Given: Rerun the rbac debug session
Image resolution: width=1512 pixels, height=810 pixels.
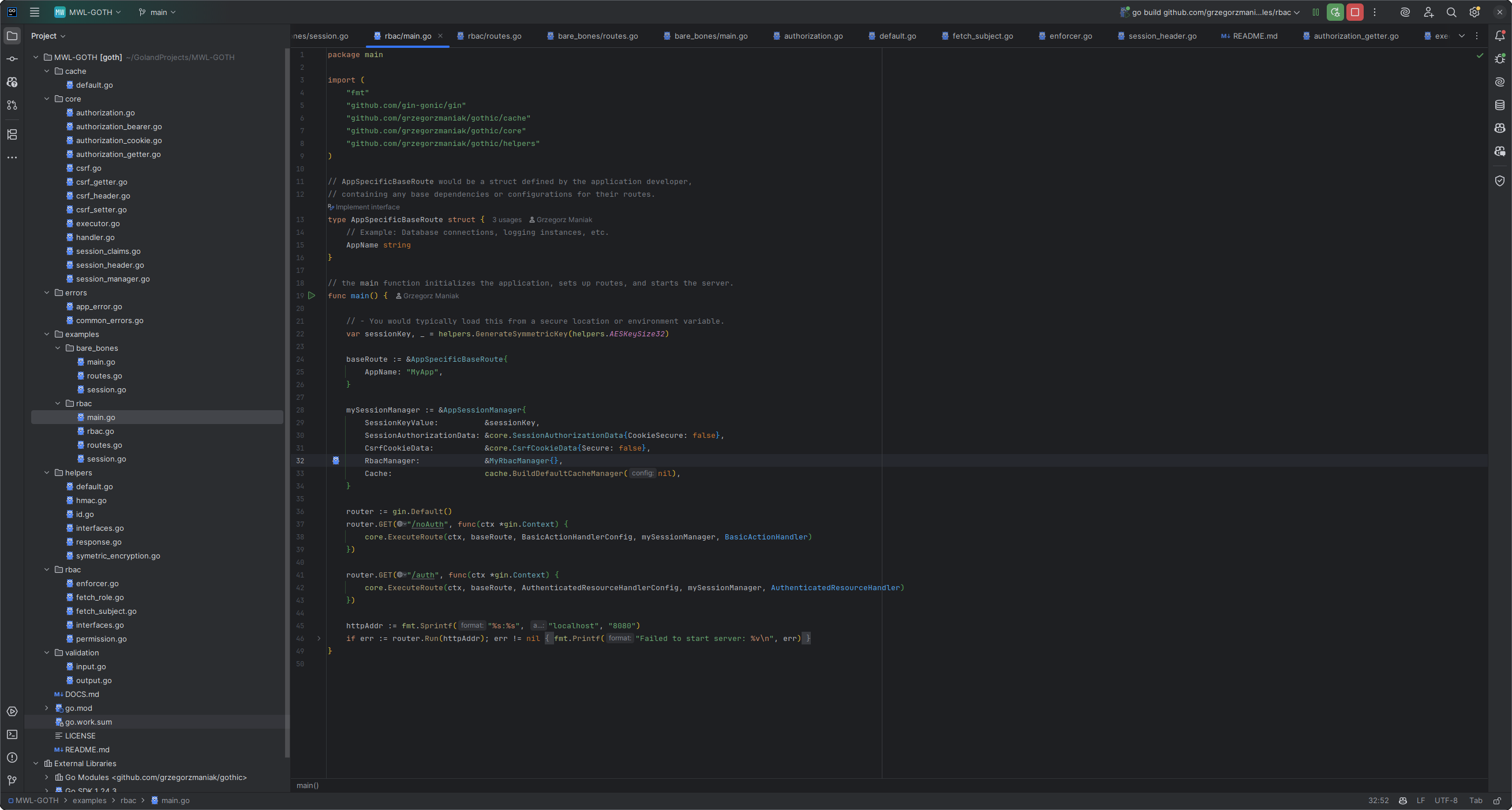Looking at the screenshot, I should point(1335,12).
